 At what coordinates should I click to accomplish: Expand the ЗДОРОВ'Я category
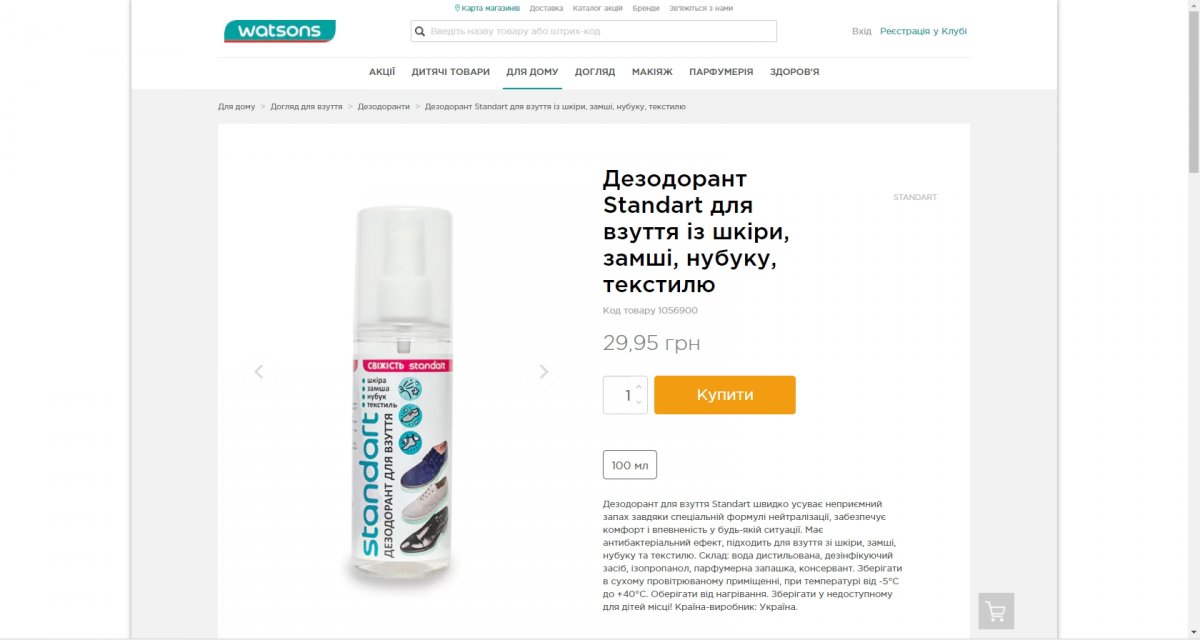click(x=795, y=72)
